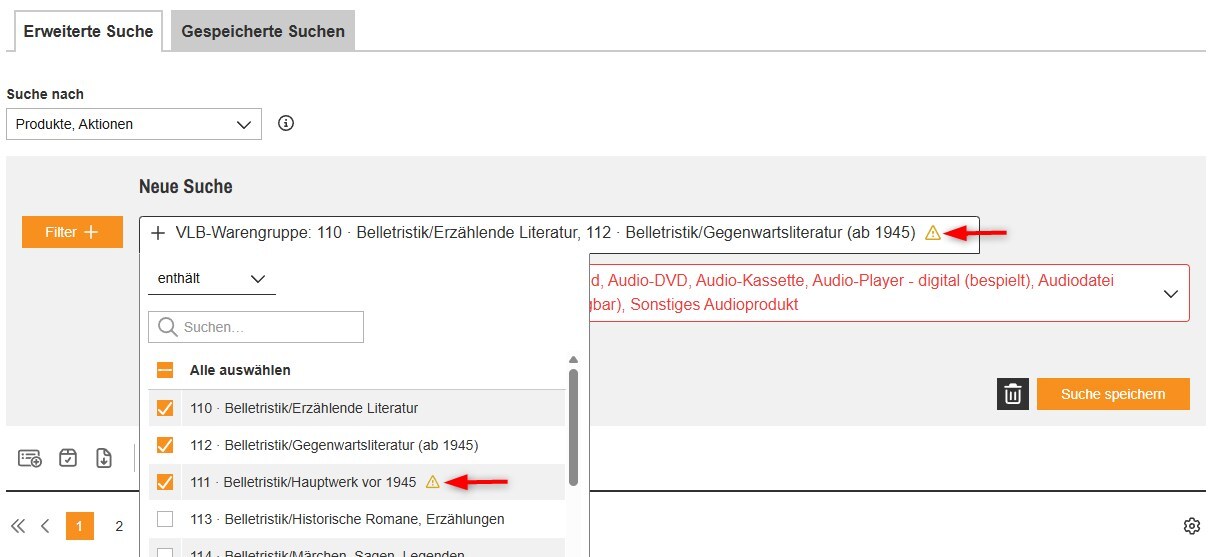Check 113 Belletristik/Historische Romane

coord(165,519)
